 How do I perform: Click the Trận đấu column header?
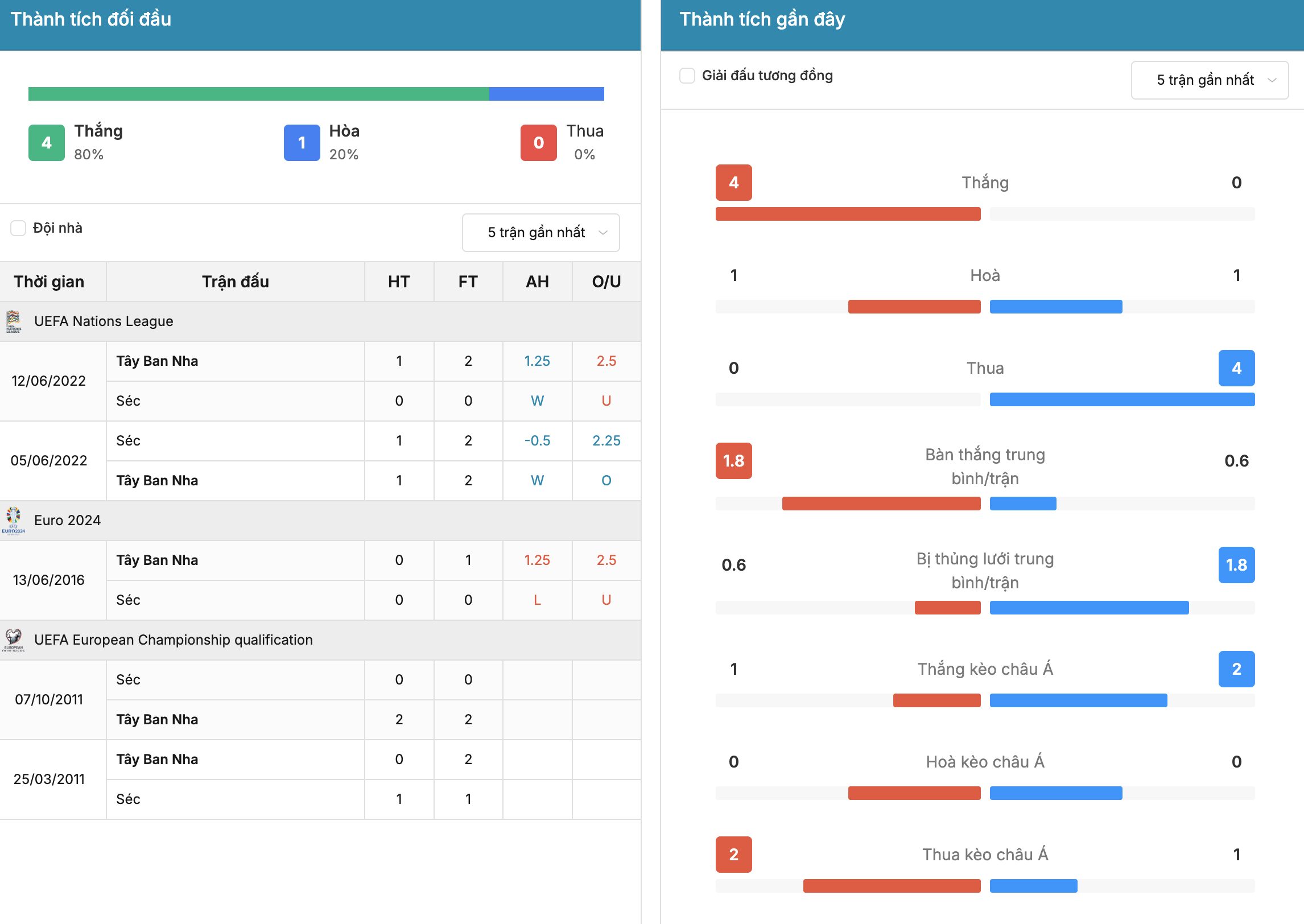tap(236, 282)
